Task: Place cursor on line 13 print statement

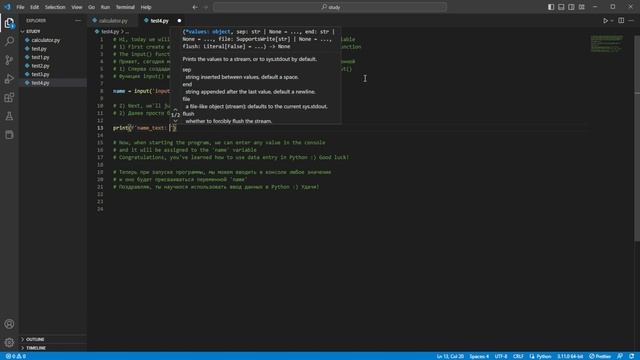Action: click(x=144, y=128)
